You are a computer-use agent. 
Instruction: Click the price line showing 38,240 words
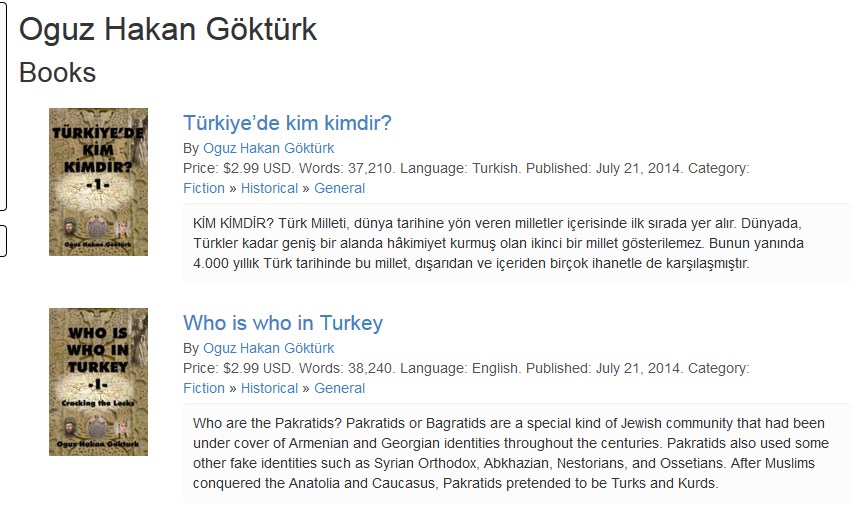(466, 368)
